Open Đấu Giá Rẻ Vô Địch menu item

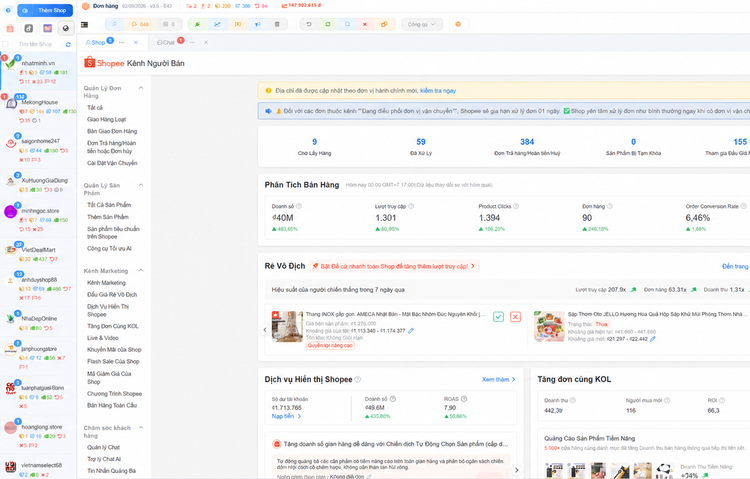112,294
